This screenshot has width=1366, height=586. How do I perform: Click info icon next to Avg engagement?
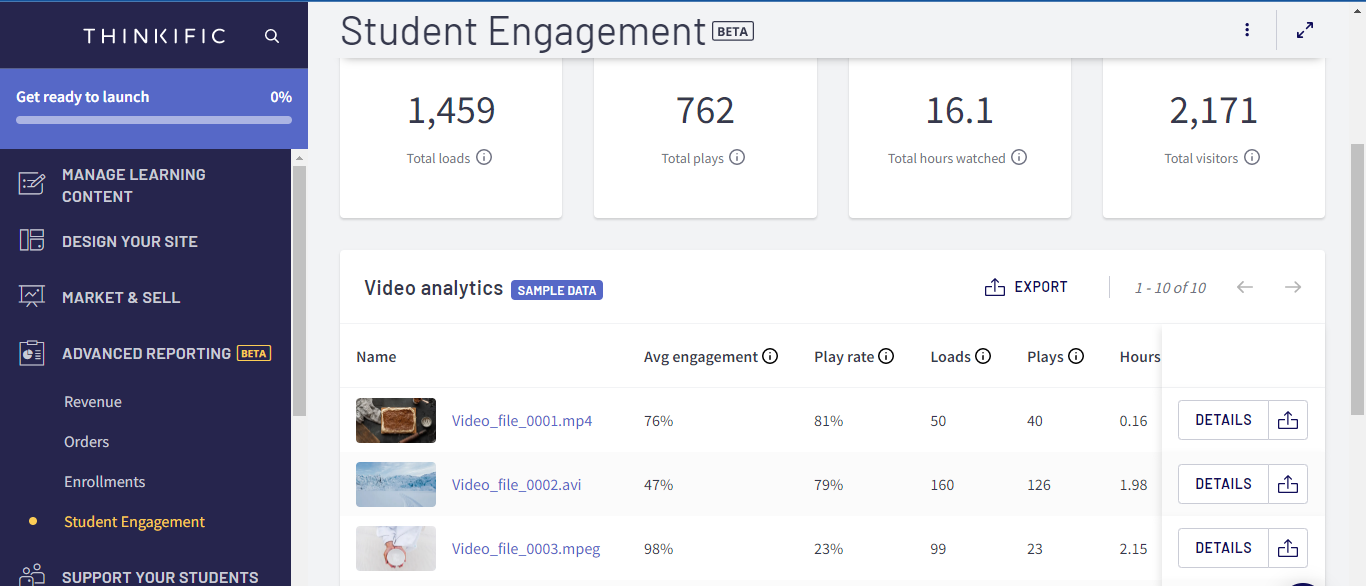[770, 356]
